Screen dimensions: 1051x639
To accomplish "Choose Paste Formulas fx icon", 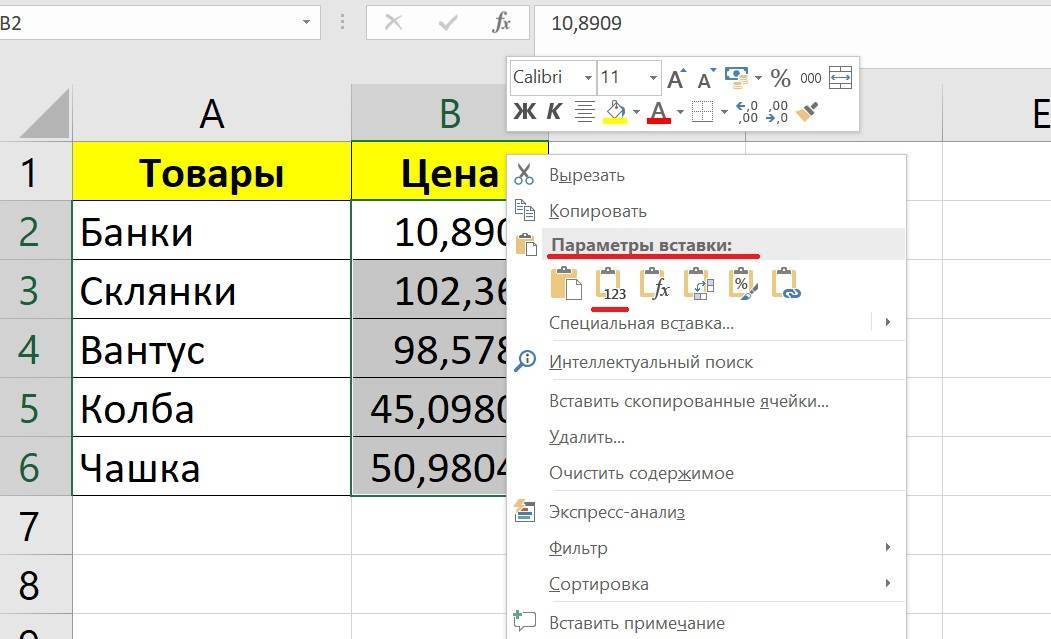I will tap(655, 284).
